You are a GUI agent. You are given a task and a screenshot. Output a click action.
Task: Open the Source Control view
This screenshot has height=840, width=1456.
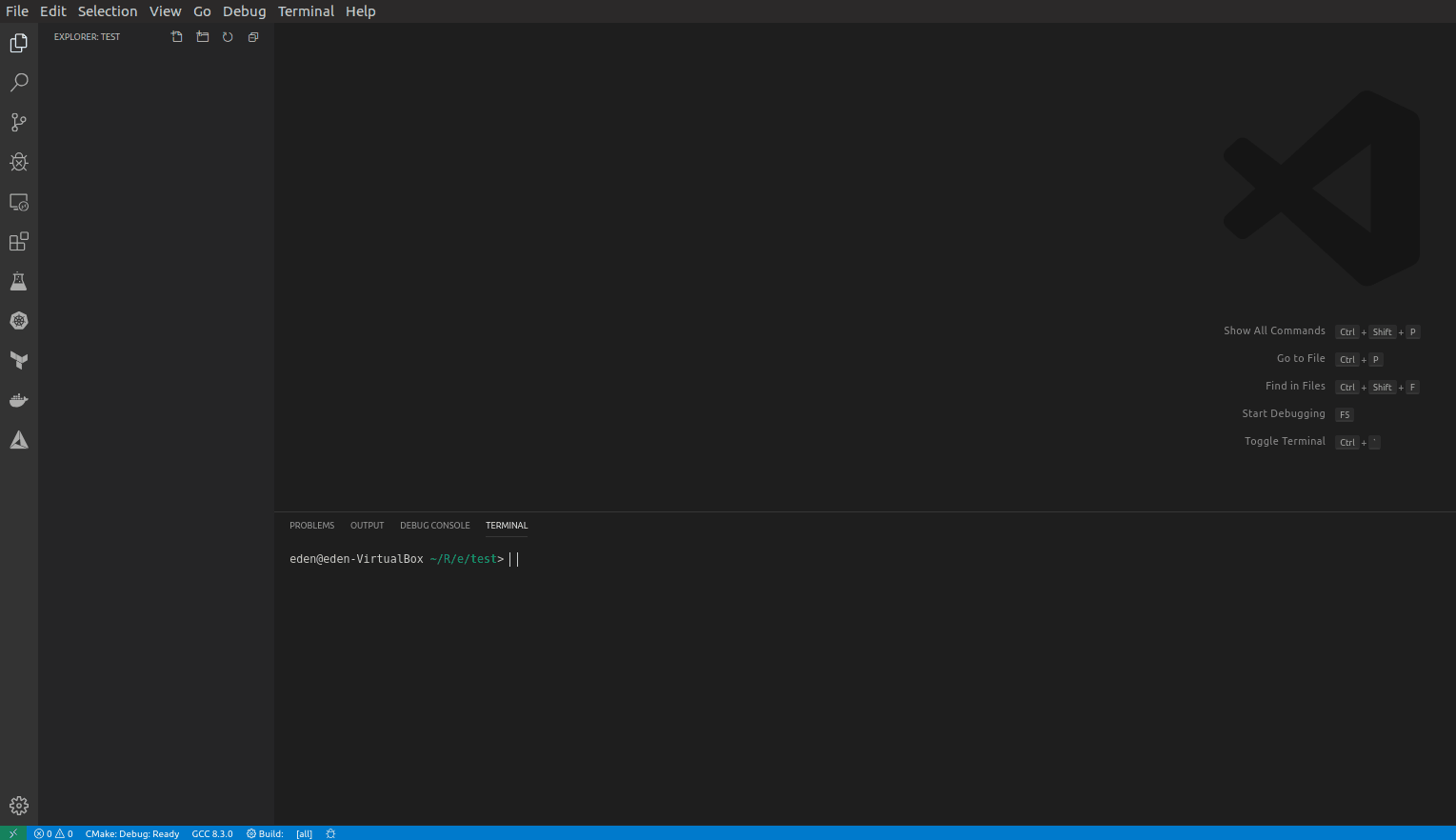18,122
